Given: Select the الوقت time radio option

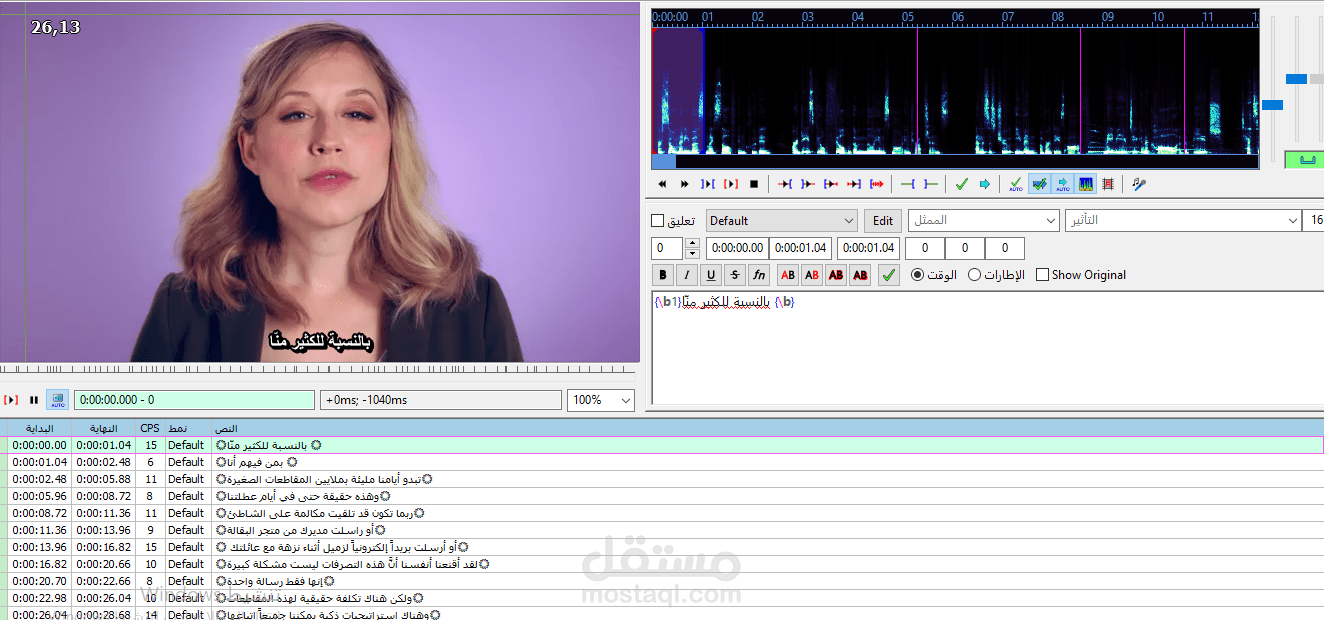Looking at the screenshot, I should 917,274.
